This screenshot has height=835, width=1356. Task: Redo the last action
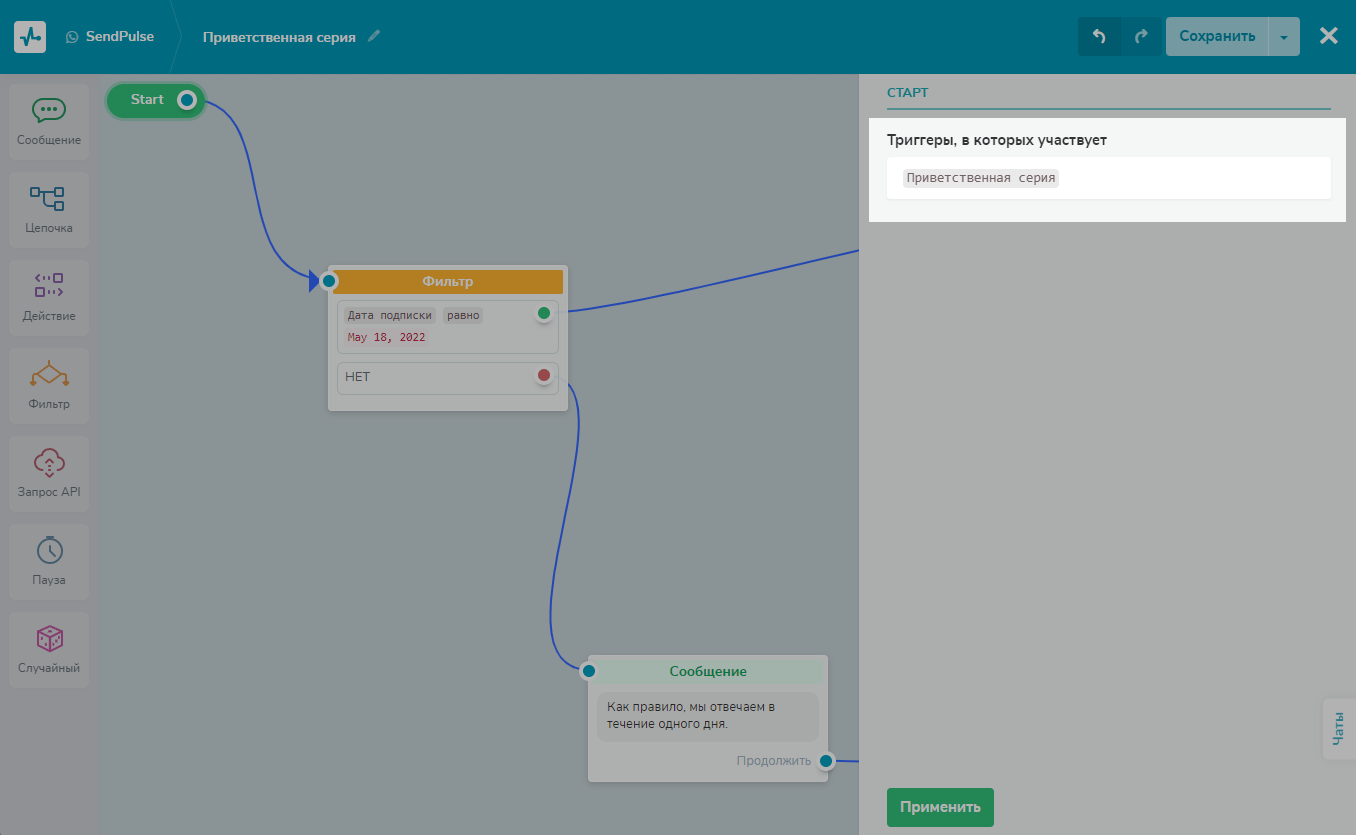pyautogui.click(x=1141, y=37)
